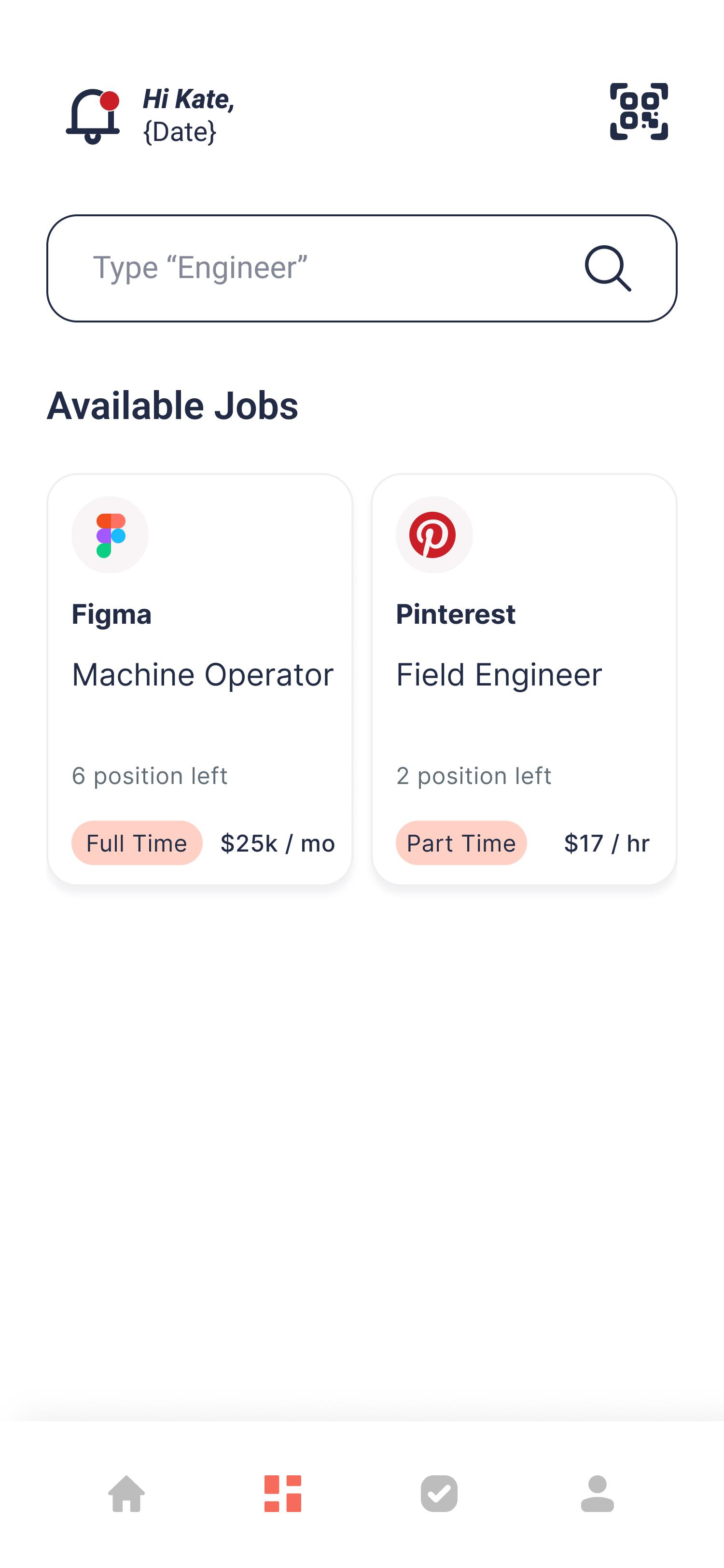Viewport: 724px width, 1568px height.
Task: Open the tasks checkmark tab
Action: pos(439,1493)
